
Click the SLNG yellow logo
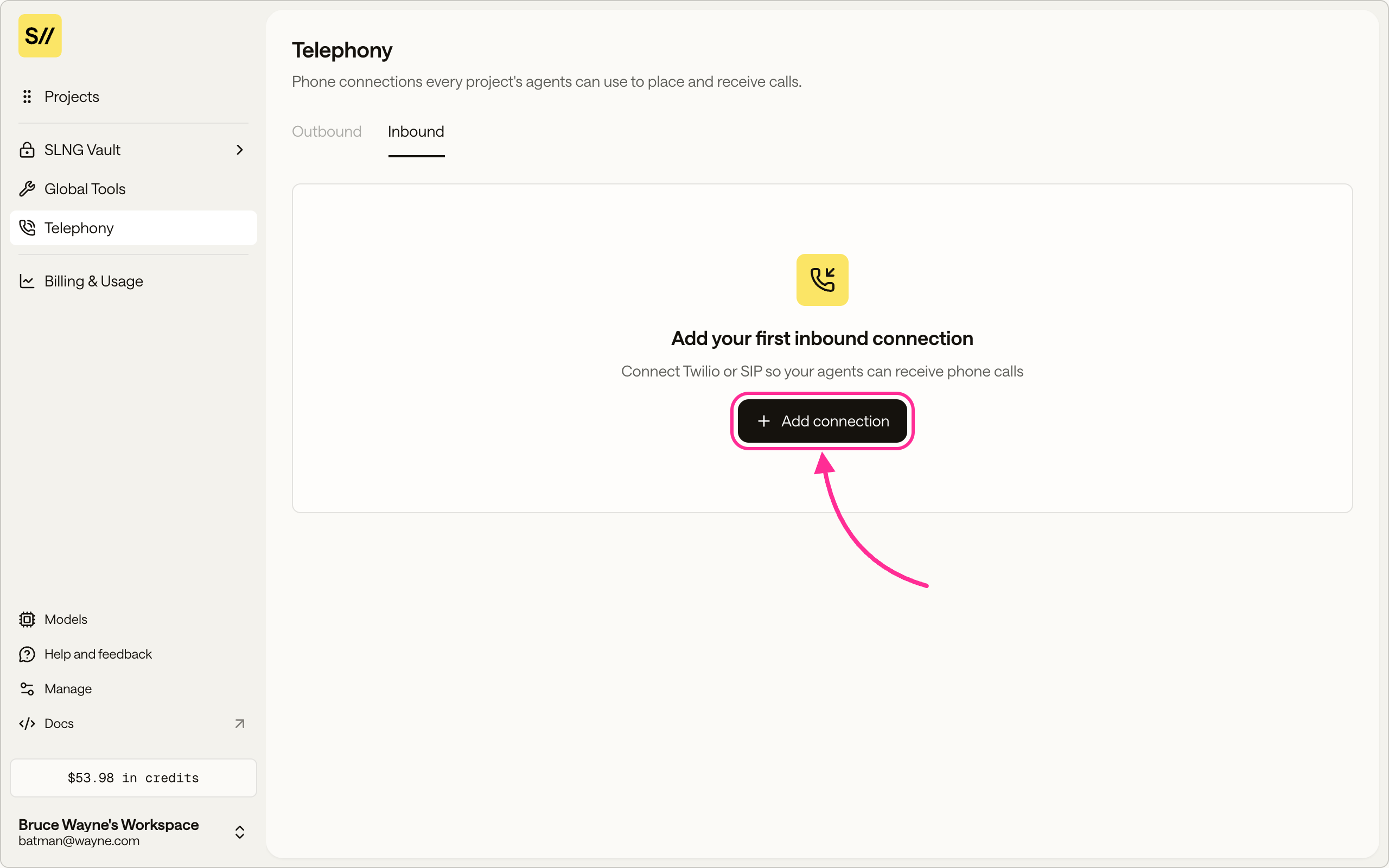40,36
